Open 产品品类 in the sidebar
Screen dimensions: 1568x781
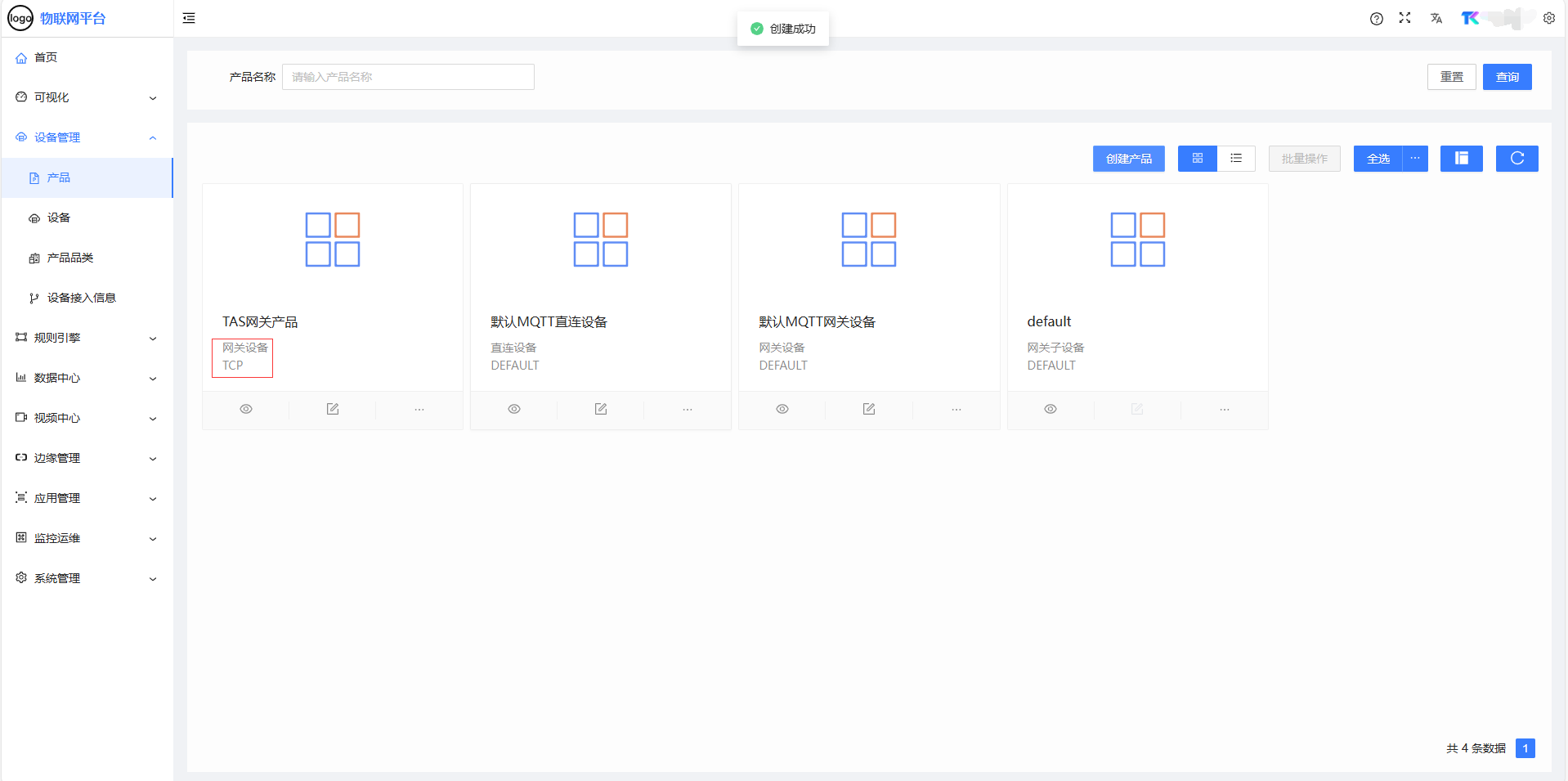(x=70, y=258)
